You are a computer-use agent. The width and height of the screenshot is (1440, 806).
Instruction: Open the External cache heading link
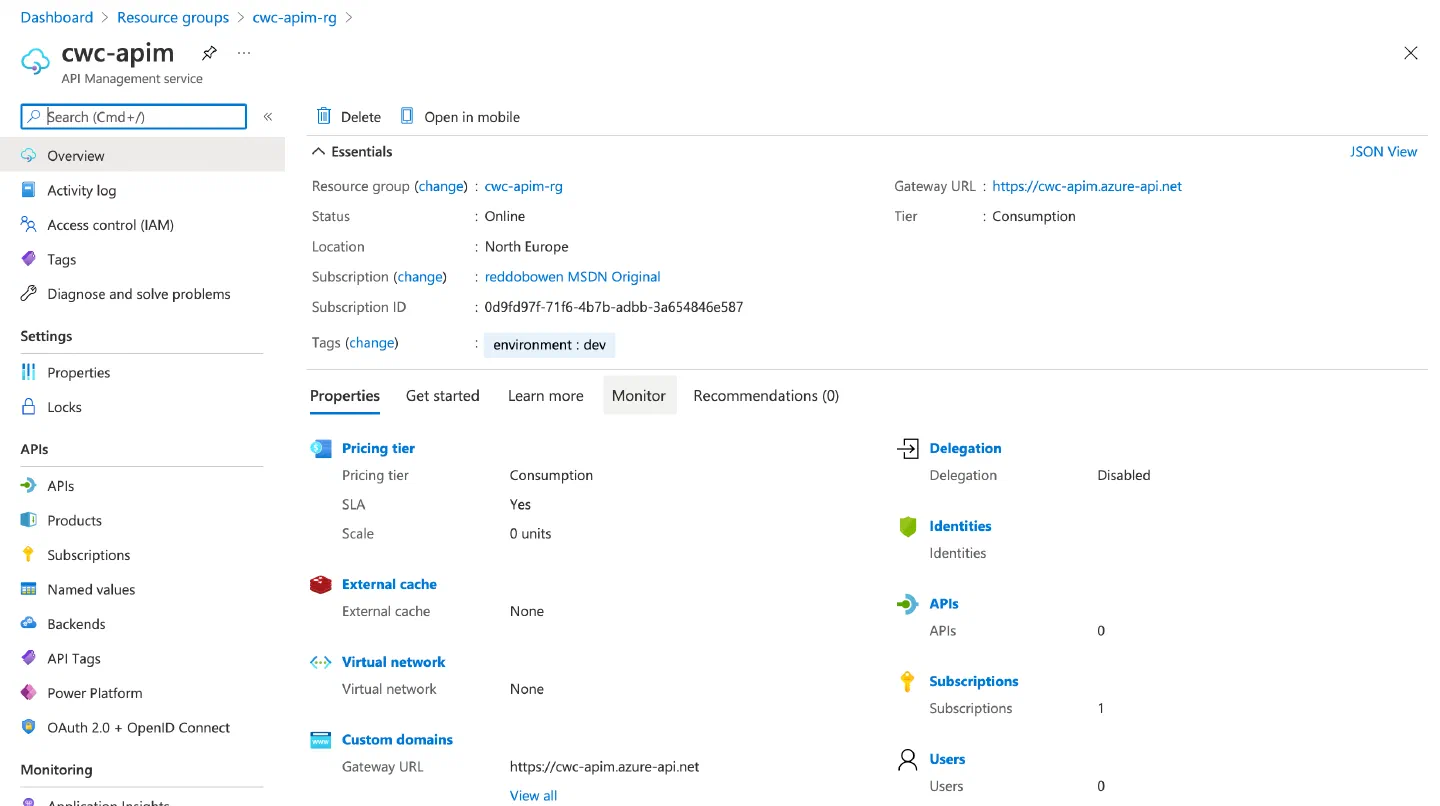(389, 584)
